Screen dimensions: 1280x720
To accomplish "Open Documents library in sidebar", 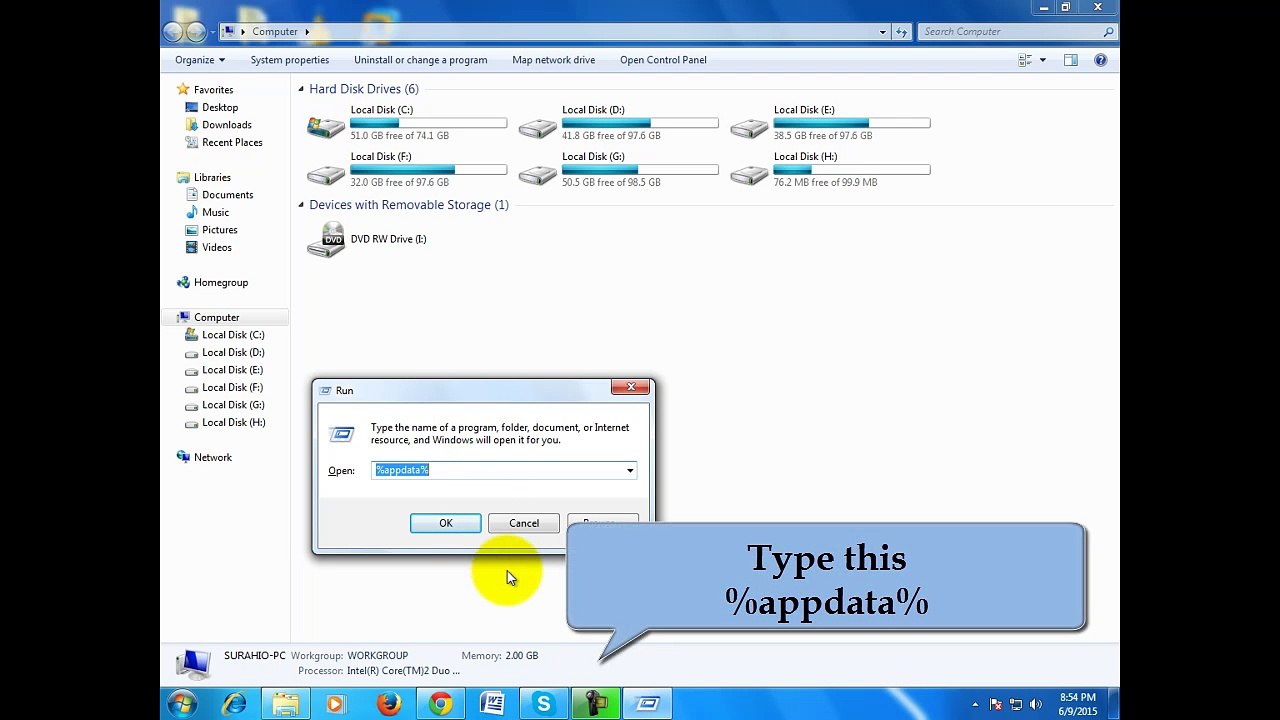I will 228,195.
